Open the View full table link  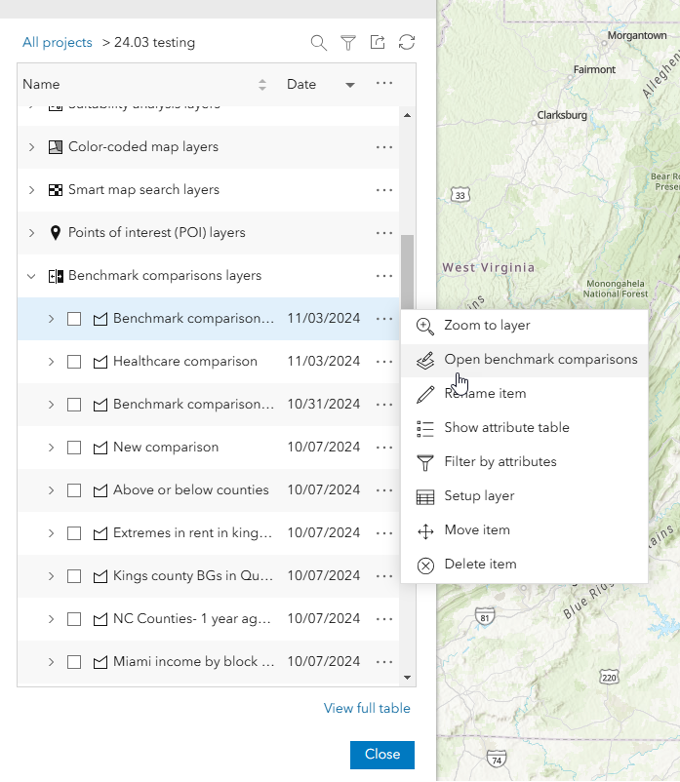367,709
